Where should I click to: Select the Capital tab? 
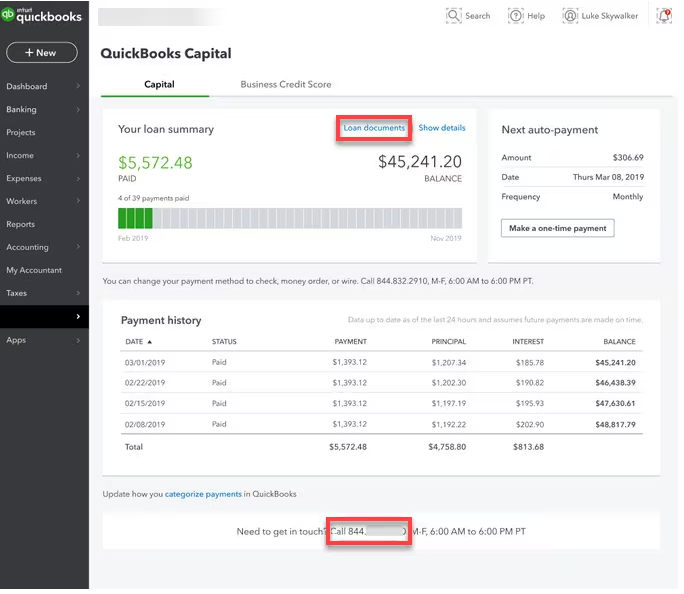click(x=159, y=85)
